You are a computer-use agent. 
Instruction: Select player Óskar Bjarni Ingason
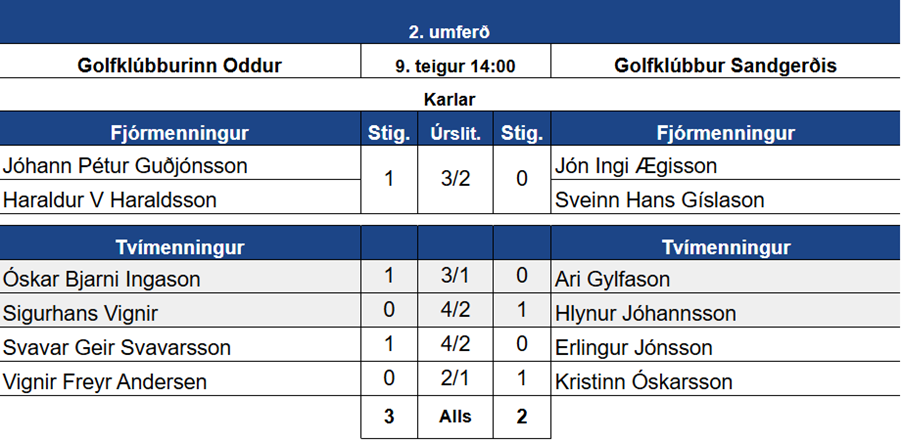[x=102, y=279]
